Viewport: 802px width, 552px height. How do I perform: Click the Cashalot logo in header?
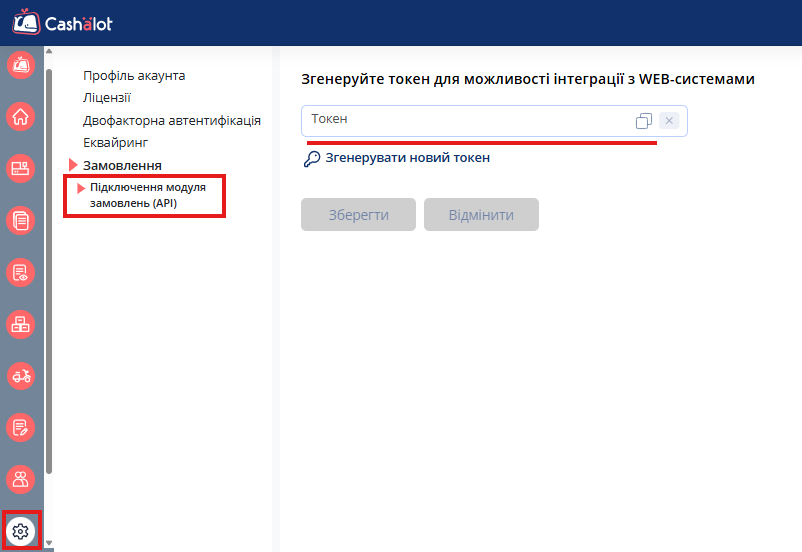62,22
